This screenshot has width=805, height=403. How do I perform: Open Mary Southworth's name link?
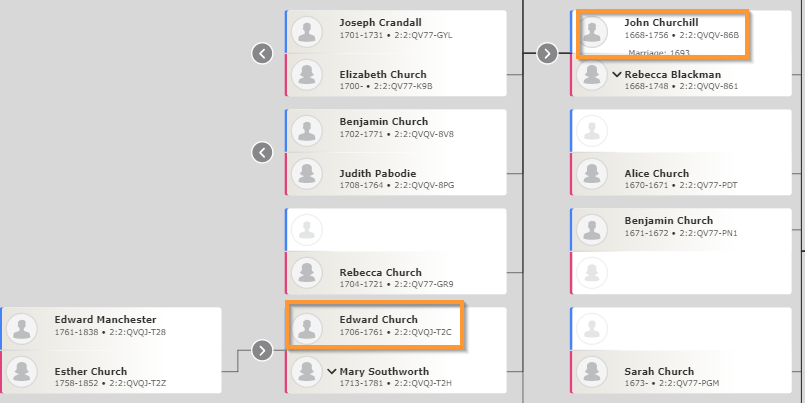click(x=384, y=371)
